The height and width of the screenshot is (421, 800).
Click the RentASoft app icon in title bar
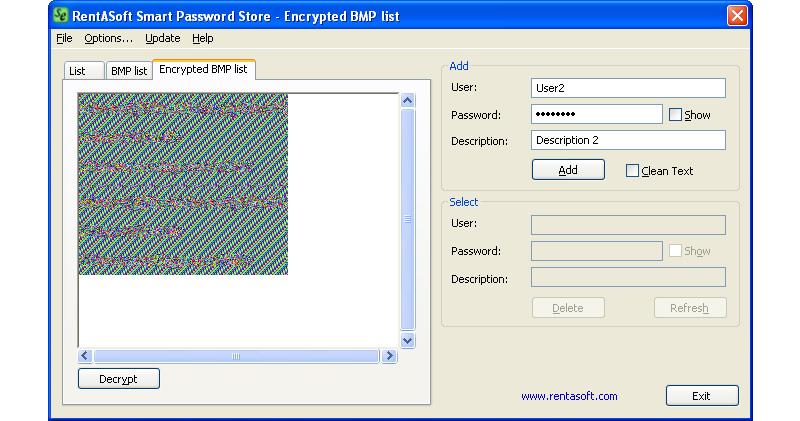(61, 15)
